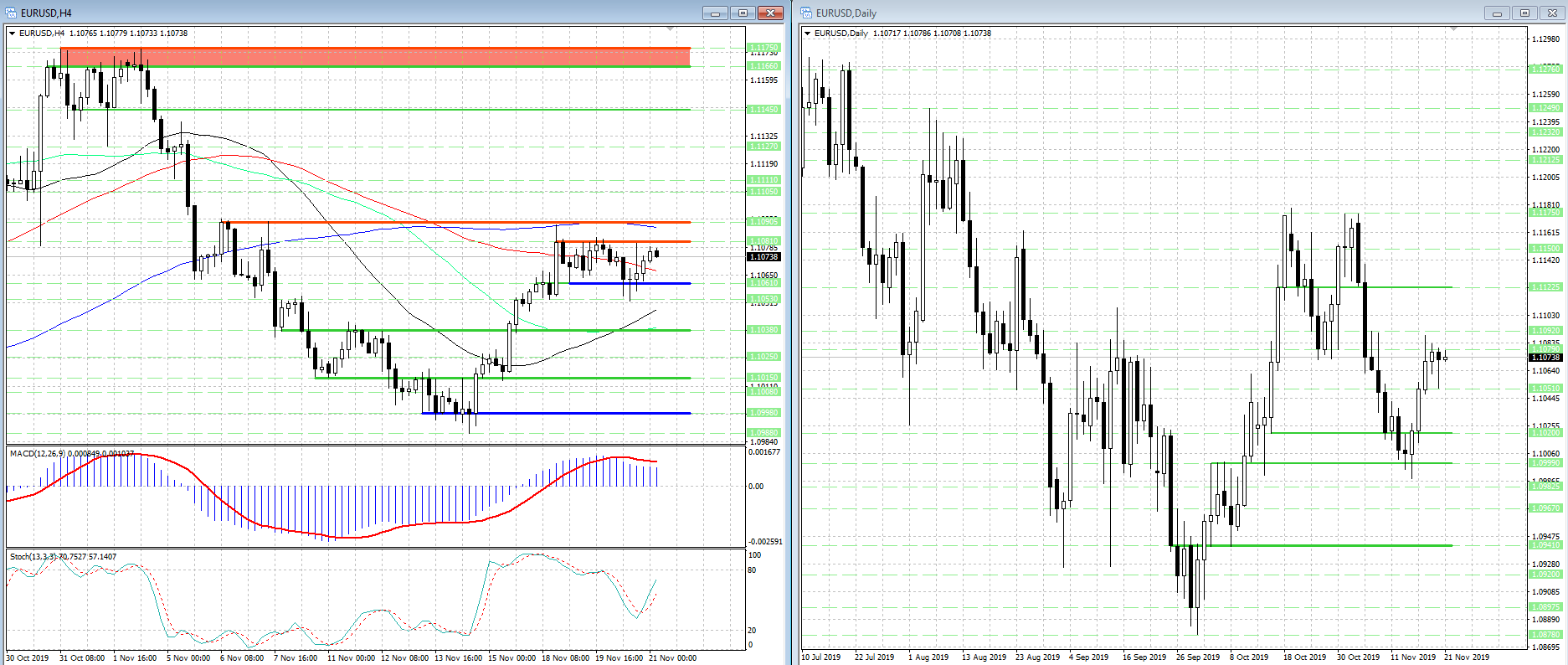This screenshot has height=665, width=1568.
Task: Click the green 1.09980 level label on the H4 chart
Action: [x=763, y=413]
